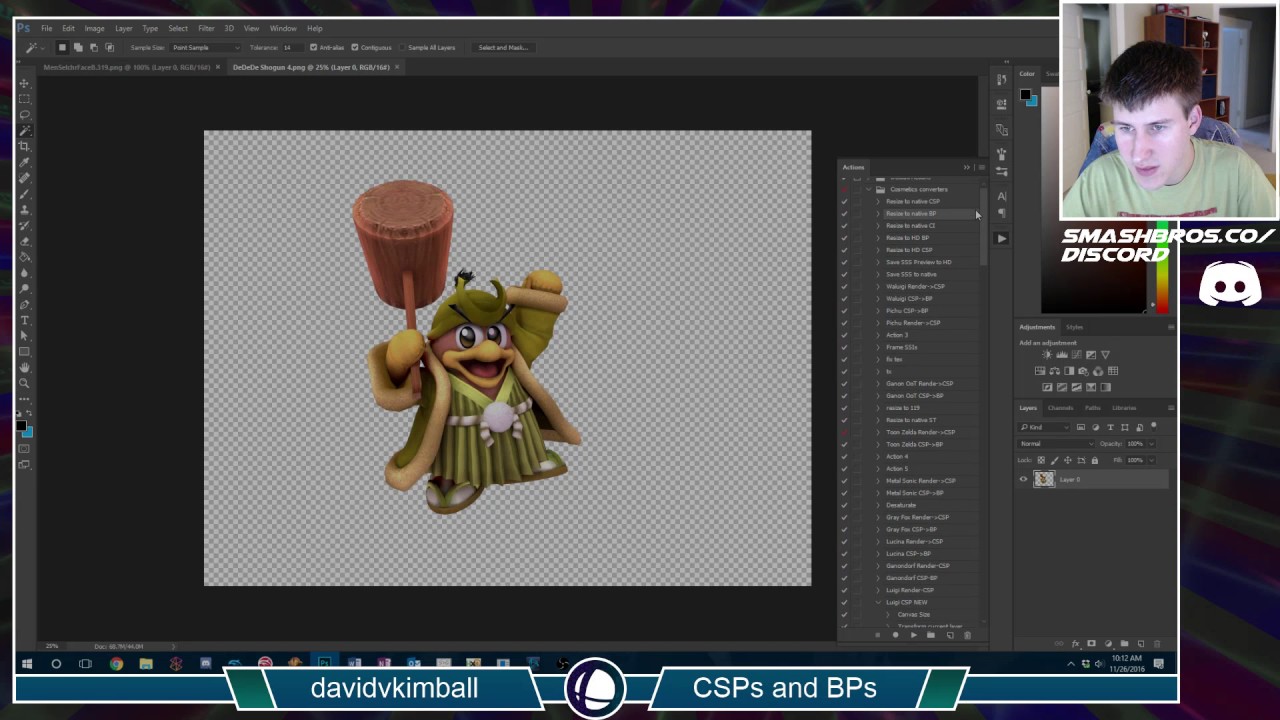The height and width of the screenshot is (720, 1280).
Task: Click the collapsed panel play icon in side dock
Action: click(x=1002, y=238)
